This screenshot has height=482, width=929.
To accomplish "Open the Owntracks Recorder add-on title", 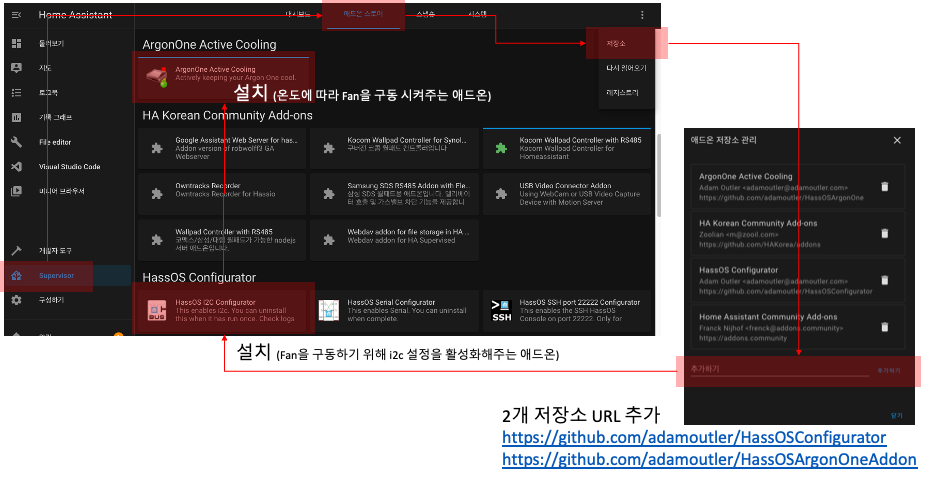I will point(207,185).
